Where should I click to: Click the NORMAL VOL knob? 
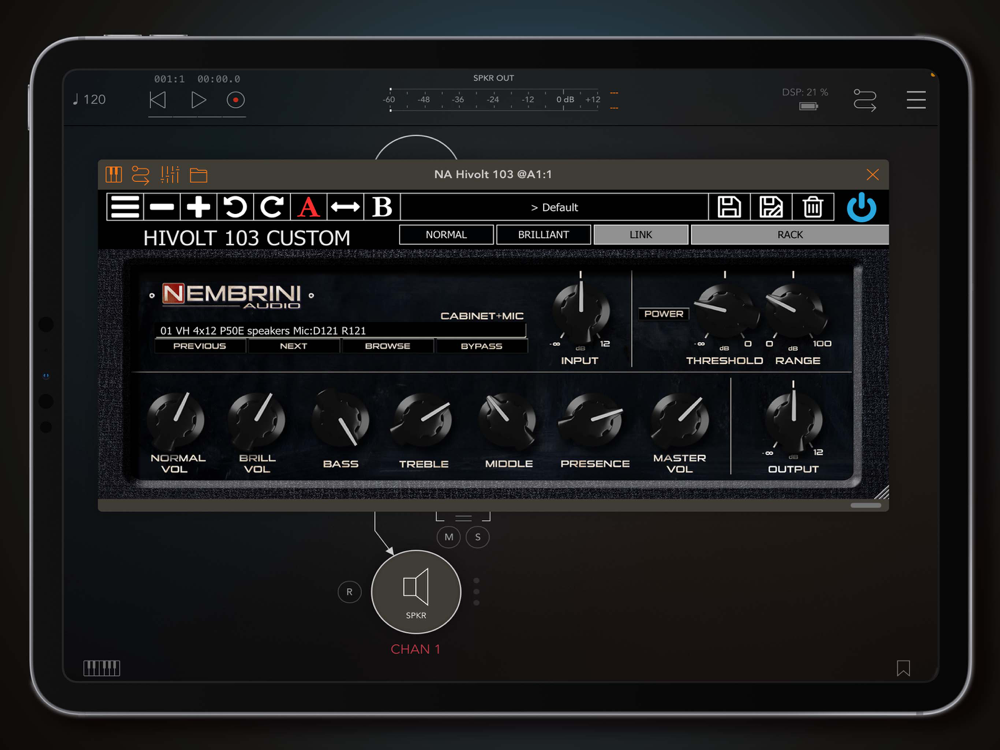(x=175, y=420)
